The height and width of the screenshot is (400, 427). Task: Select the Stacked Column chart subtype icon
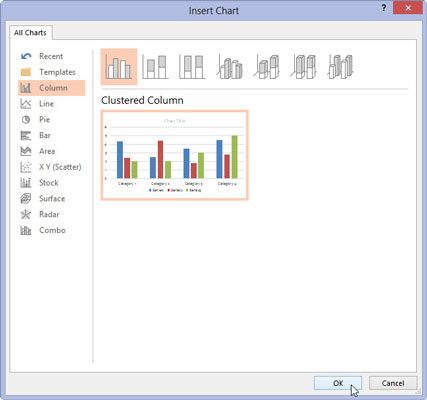(x=155, y=67)
